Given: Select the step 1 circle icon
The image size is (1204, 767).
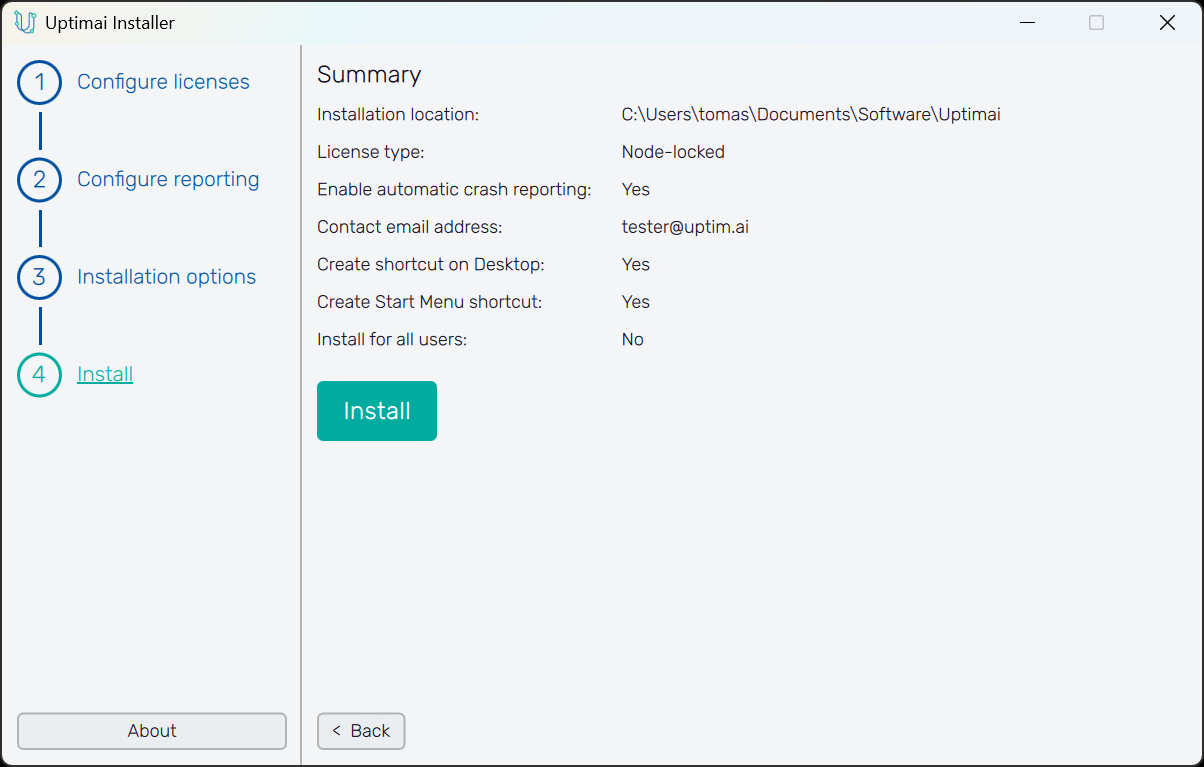Looking at the screenshot, I should [40, 82].
